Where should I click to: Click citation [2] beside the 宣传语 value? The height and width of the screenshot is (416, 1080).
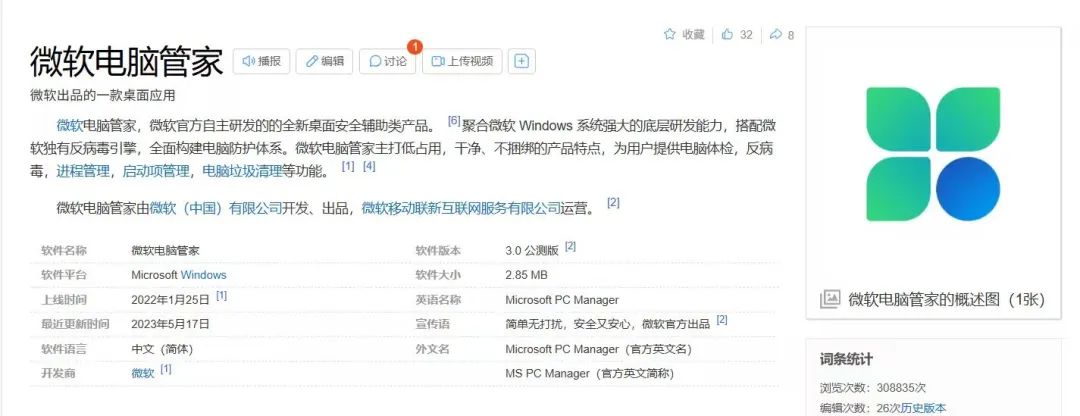722,320
